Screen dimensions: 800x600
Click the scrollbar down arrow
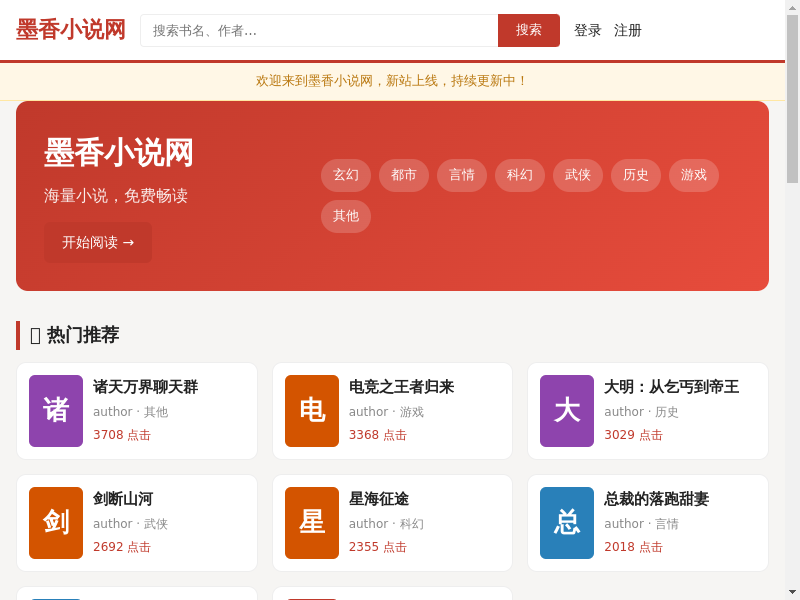pyautogui.click(x=792, y=592)
